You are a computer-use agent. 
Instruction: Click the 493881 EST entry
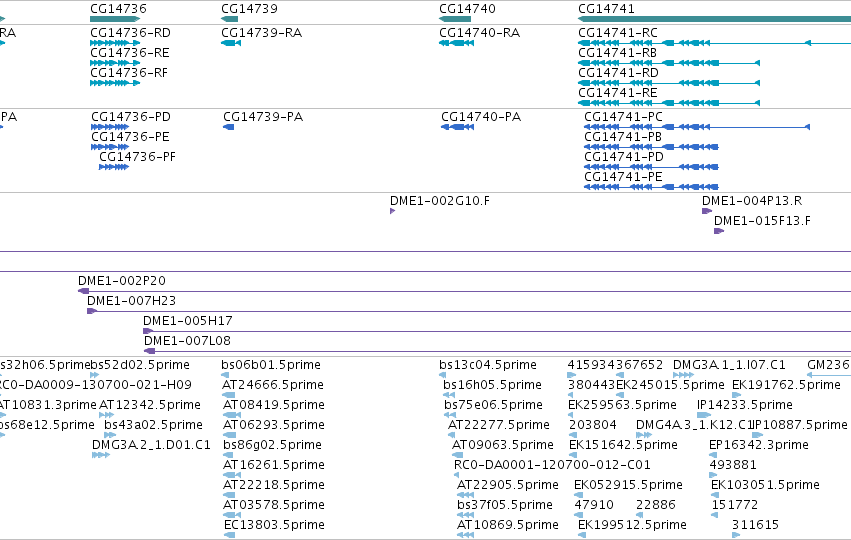[713, 475]
